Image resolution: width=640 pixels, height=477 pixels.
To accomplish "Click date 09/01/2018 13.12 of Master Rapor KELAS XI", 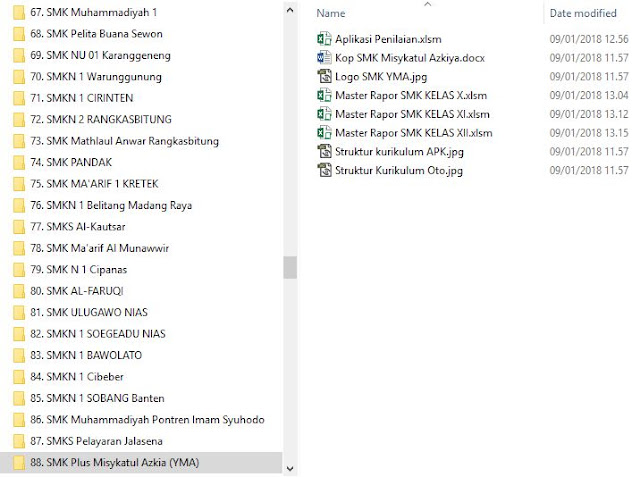I will click(x=589, y=114).
